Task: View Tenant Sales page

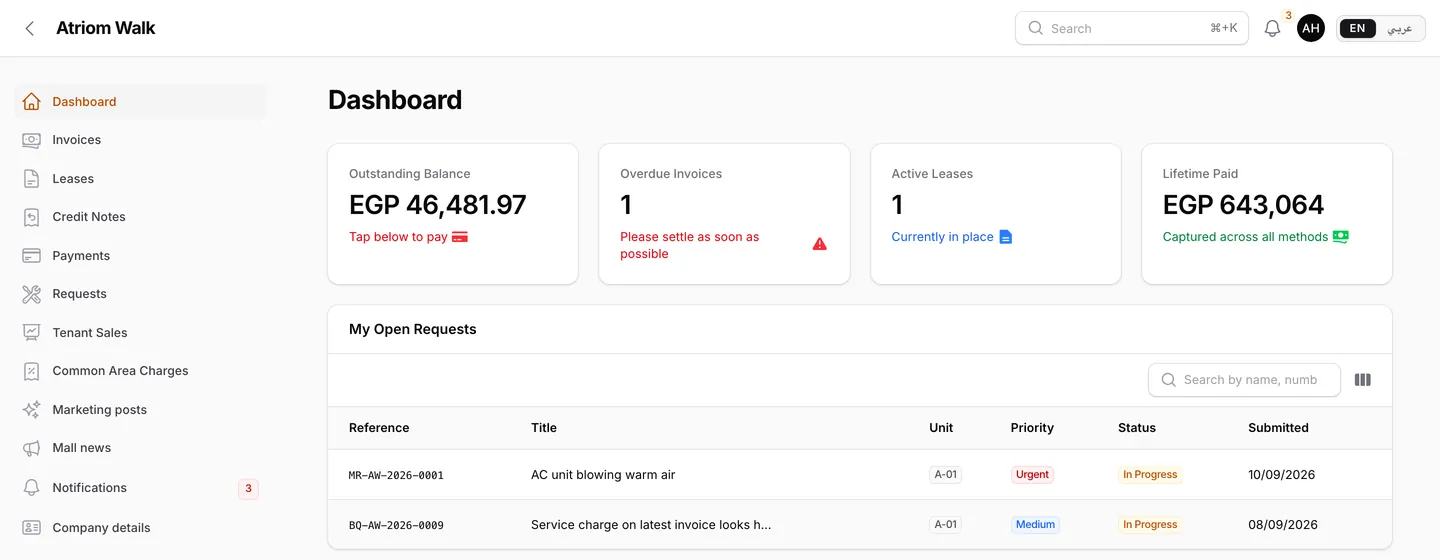Action: 141,332
